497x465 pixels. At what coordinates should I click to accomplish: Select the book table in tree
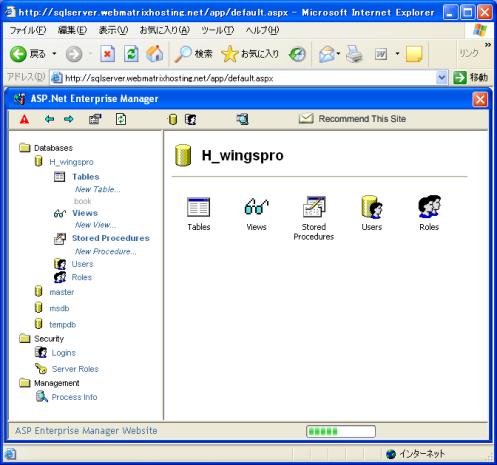pos(83,201)
